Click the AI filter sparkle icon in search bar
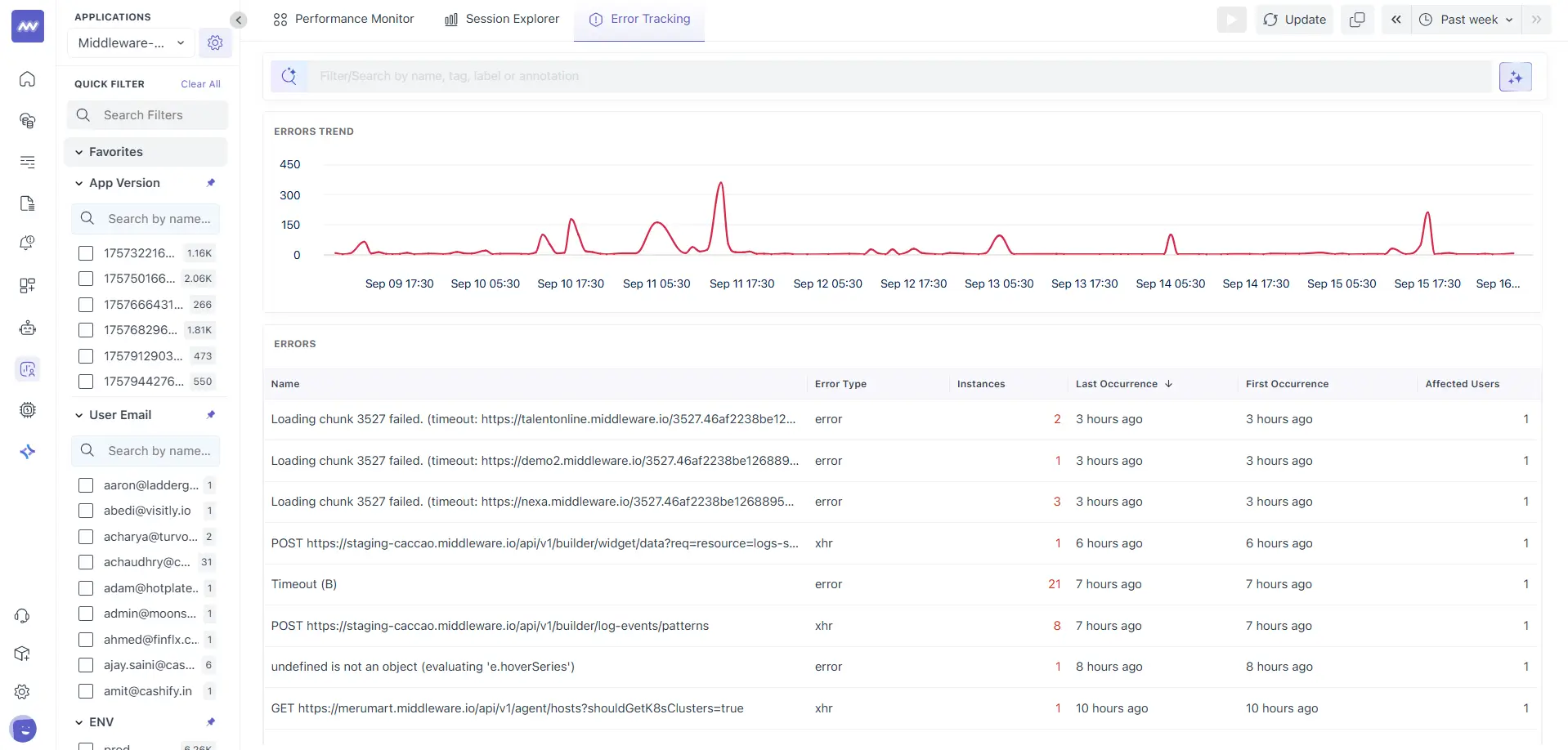 1516,76
